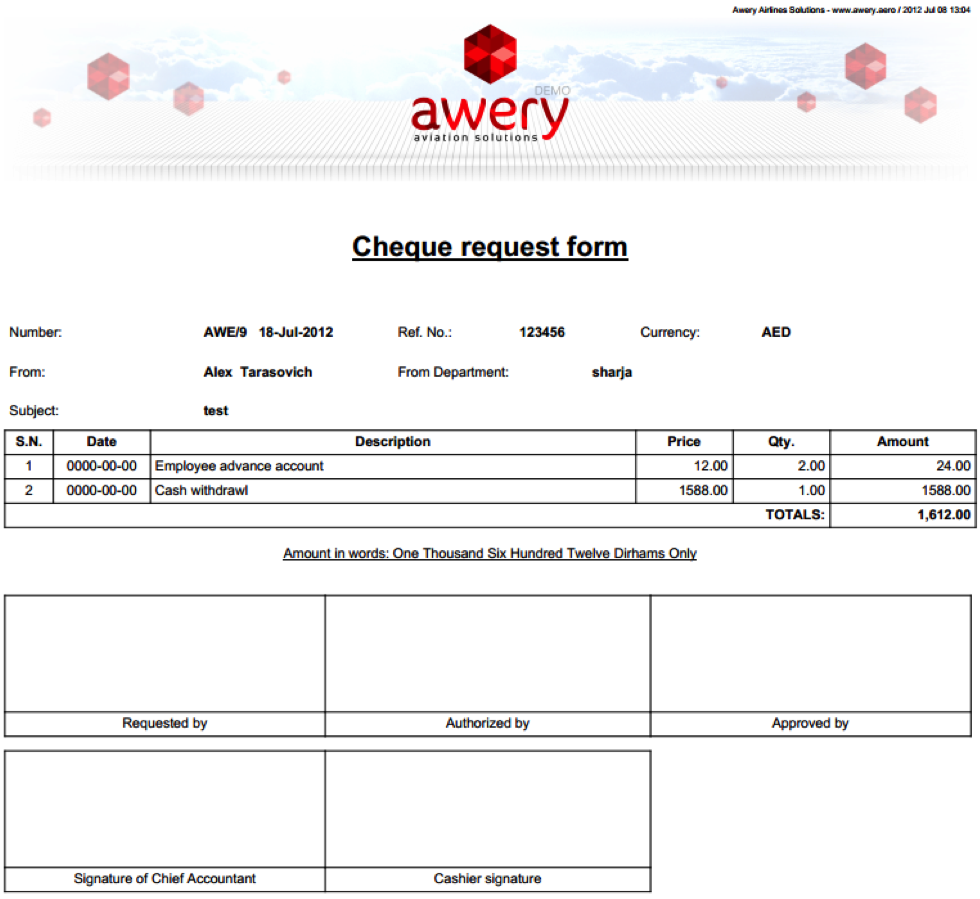Select the Ref. No. value 123456

542,332
